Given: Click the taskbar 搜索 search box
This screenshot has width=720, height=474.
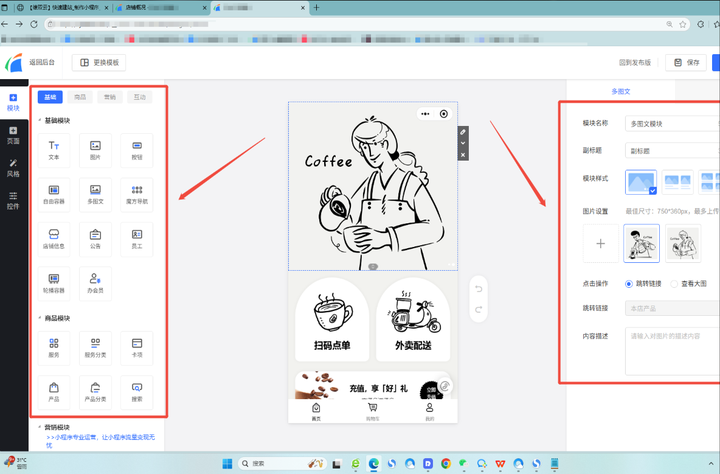Looking at the screenshot, I should click(283, 463).
